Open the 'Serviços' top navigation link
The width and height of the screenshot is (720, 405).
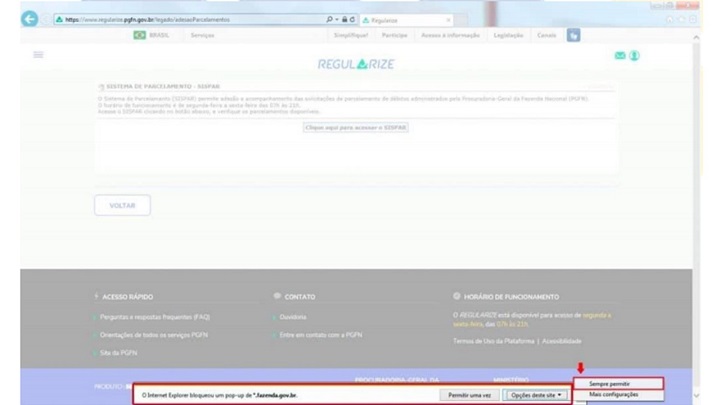click(202, 35)
